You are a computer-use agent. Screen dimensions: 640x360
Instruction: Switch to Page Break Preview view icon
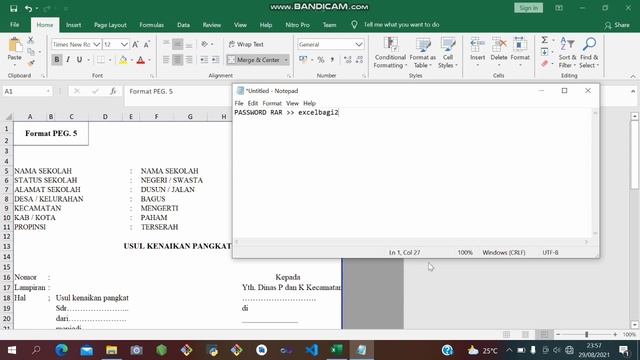(x=544, y=334)
